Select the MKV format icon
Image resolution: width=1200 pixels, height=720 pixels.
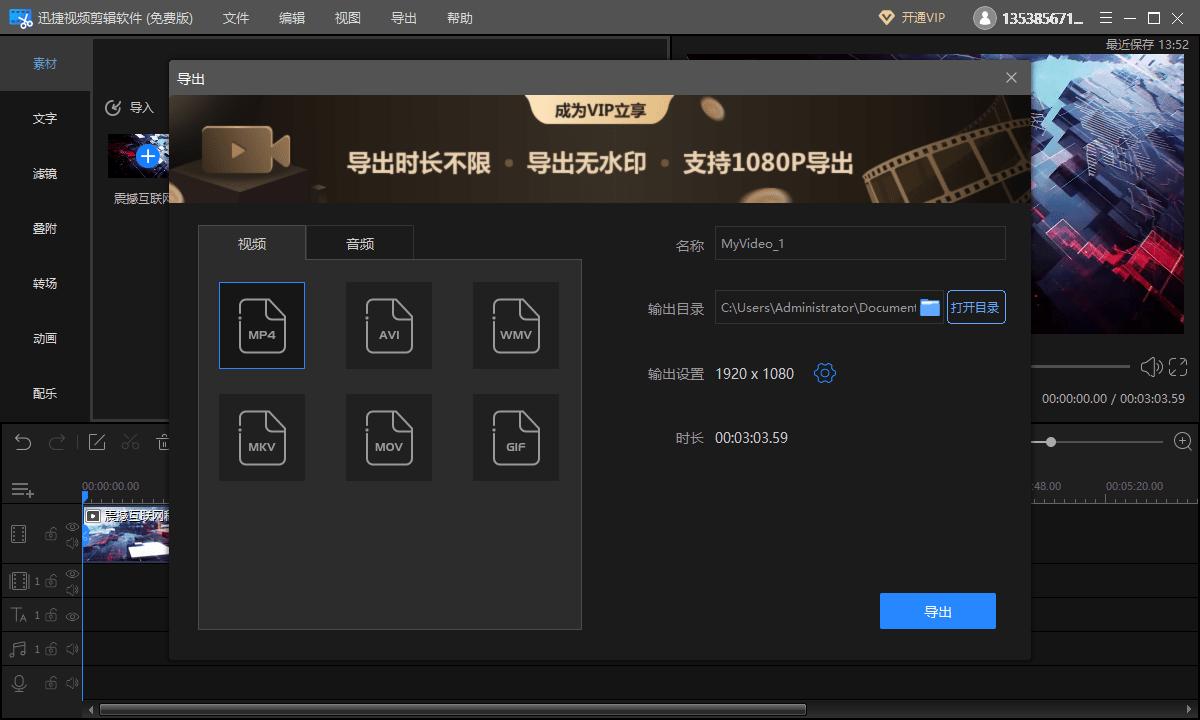point(262,437)
